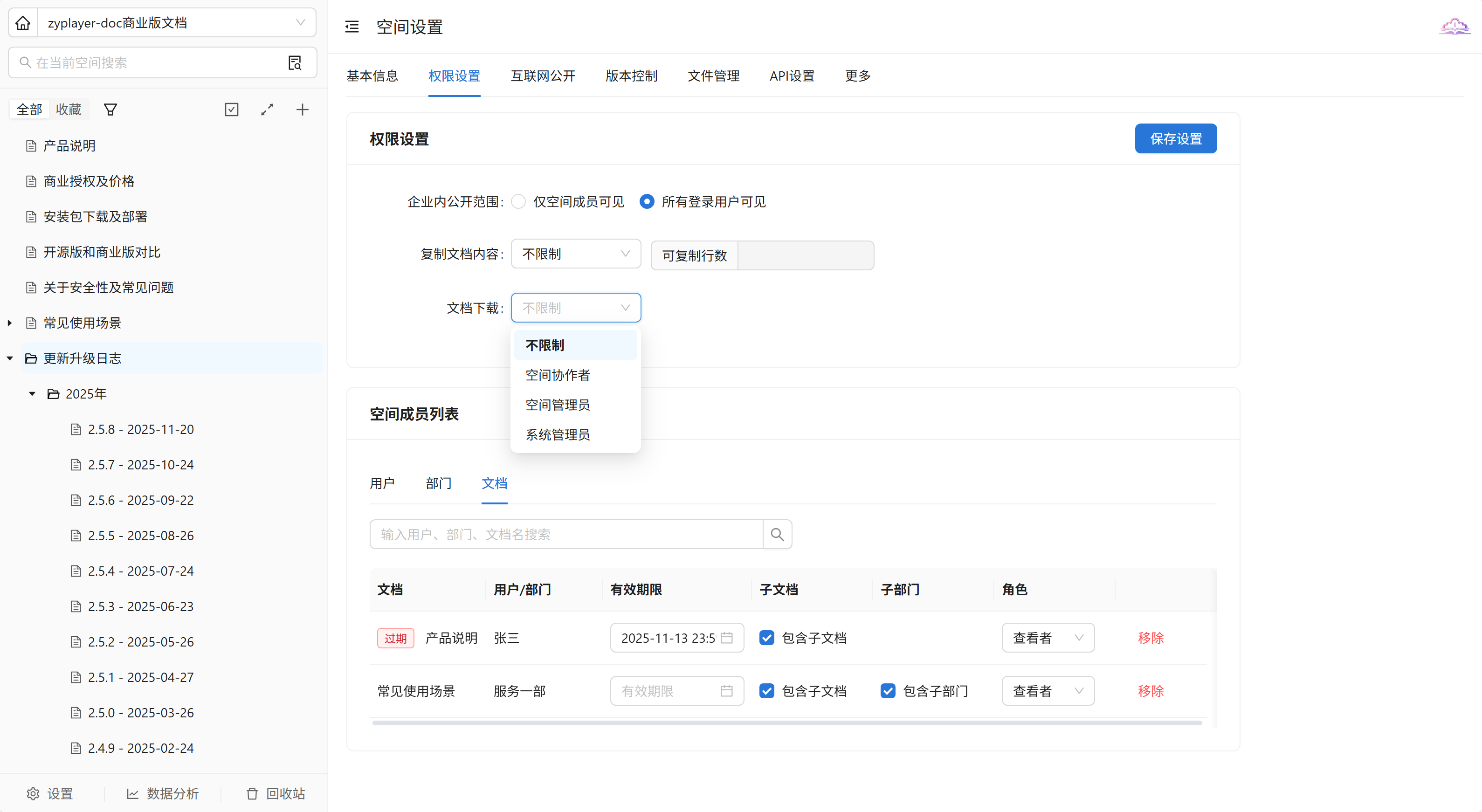The width and height of the screenshot is (1482, 812).
Task: Collapse the 2025年 folder tree node
Action: coord(32,394)
